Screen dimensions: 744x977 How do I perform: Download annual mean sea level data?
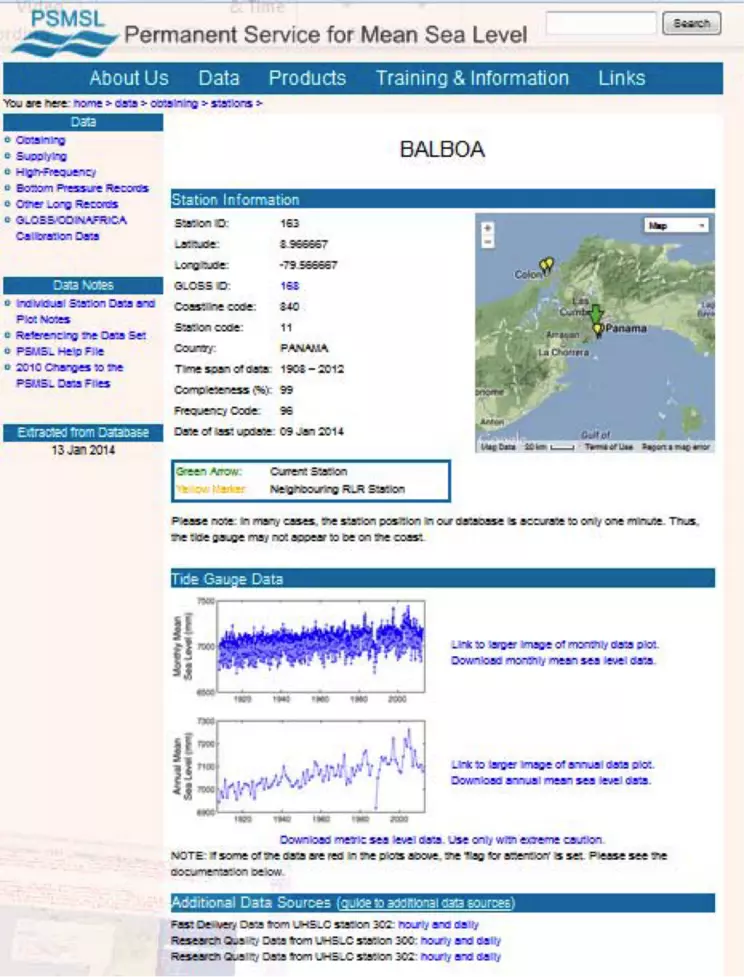click(x=550, y=781)
